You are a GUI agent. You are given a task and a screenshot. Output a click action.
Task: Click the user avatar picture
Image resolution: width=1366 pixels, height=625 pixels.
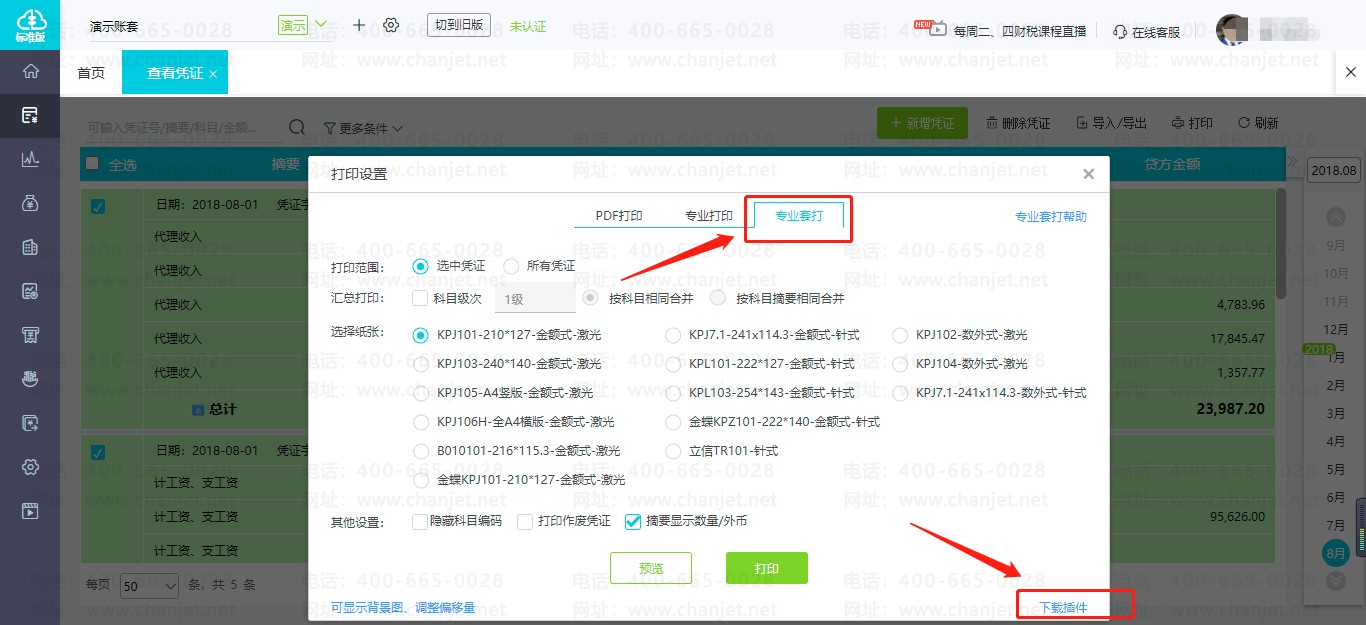coord(1232,30)
